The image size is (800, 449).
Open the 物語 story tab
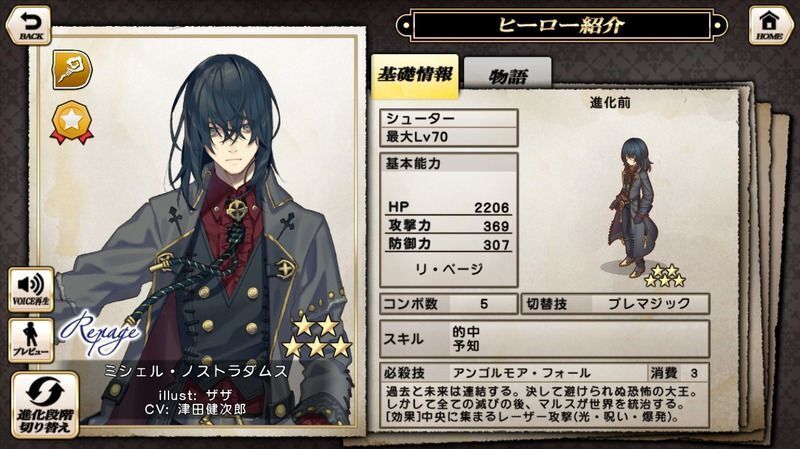pos(508,76)
